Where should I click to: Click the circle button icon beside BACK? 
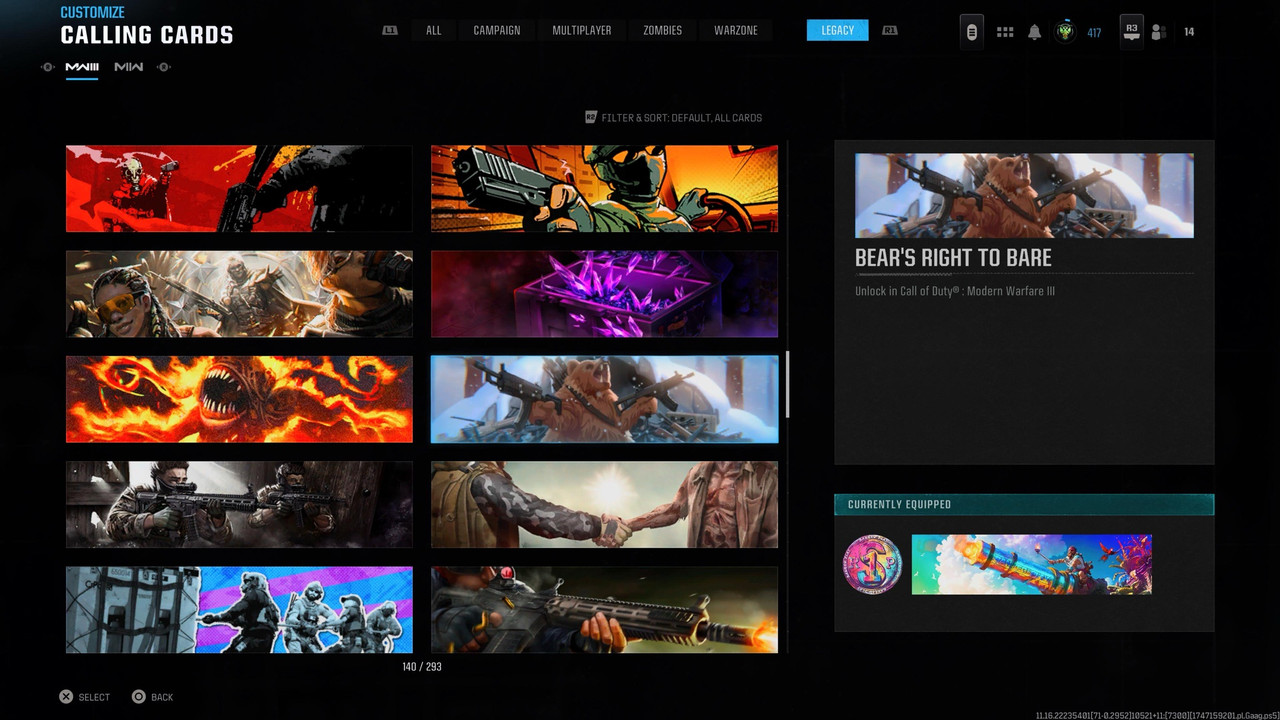139,697
